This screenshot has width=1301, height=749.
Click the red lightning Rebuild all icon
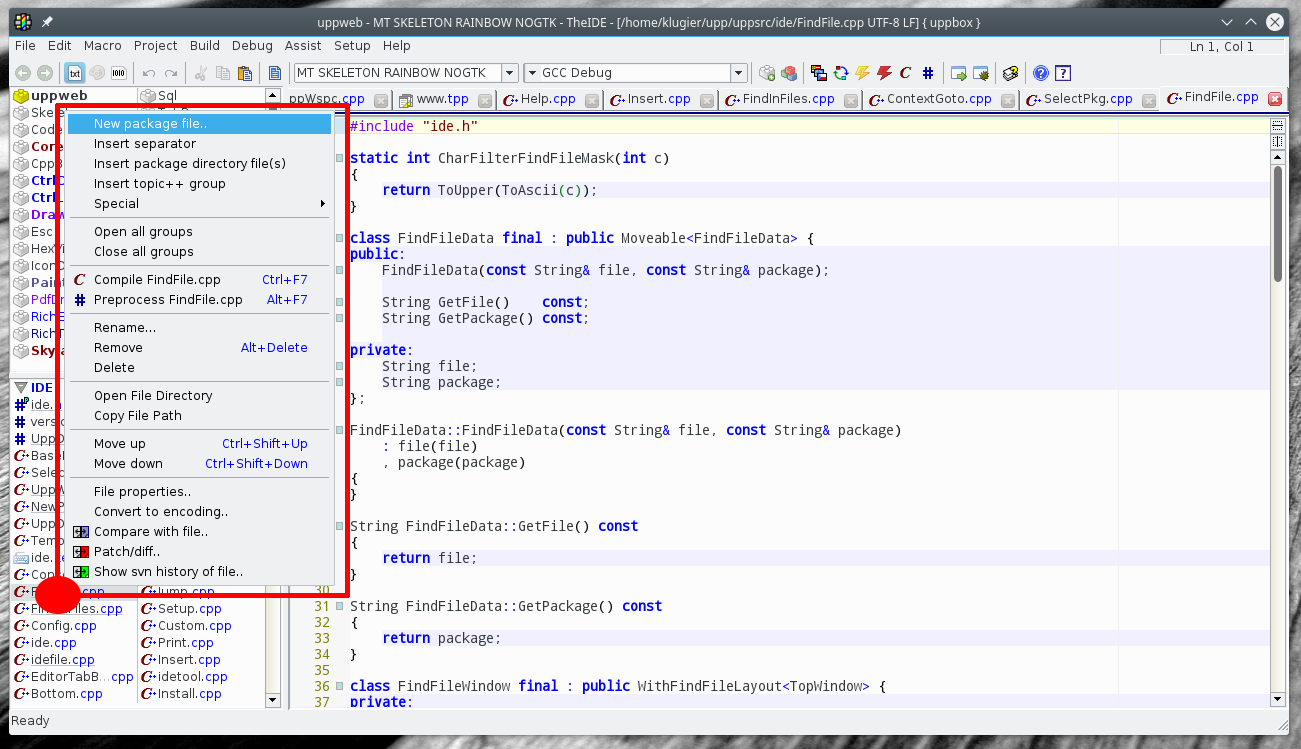point(884,73)
